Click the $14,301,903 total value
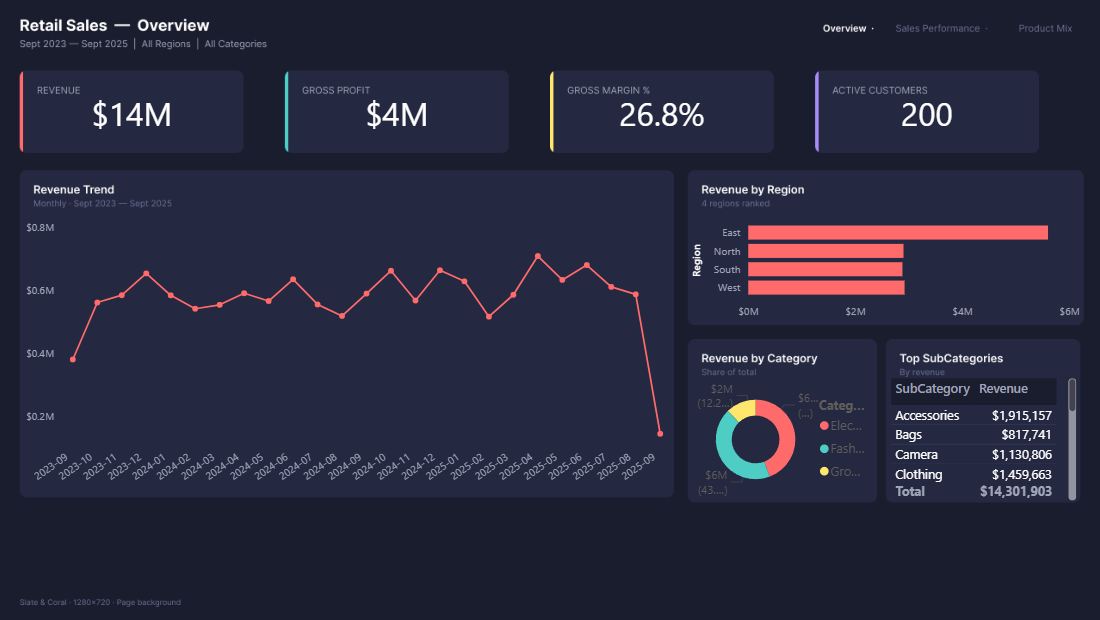The image size is (1100, 620). (x=1016, y=492)
